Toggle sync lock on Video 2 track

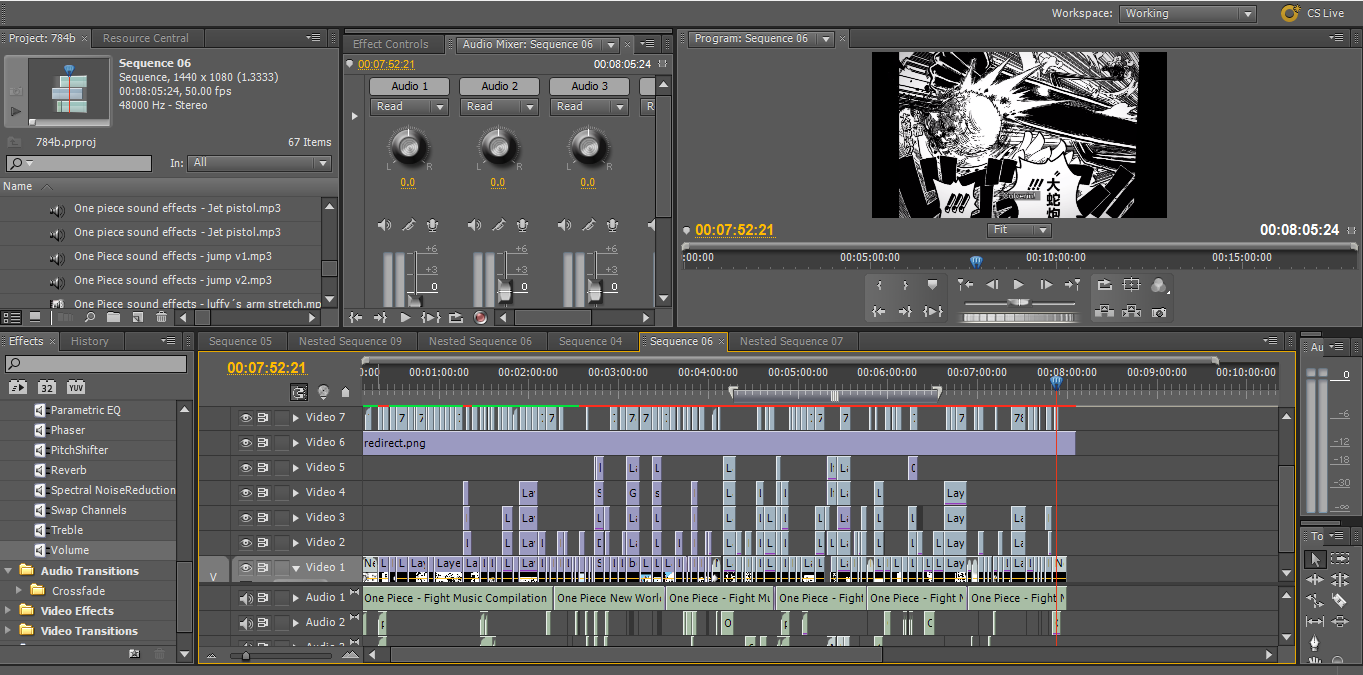(x=264, y=542)
